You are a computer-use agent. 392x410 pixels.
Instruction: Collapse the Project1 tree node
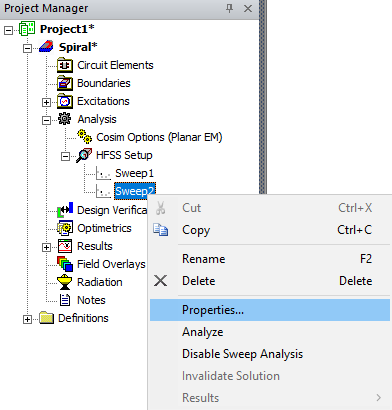[x=9, y=30]
